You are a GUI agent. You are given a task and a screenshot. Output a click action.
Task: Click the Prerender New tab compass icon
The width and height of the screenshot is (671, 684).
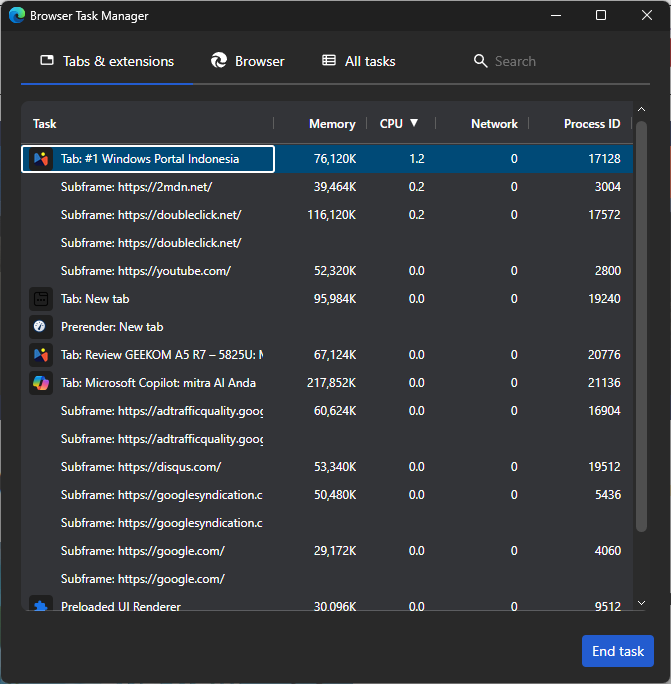(41, 327)
